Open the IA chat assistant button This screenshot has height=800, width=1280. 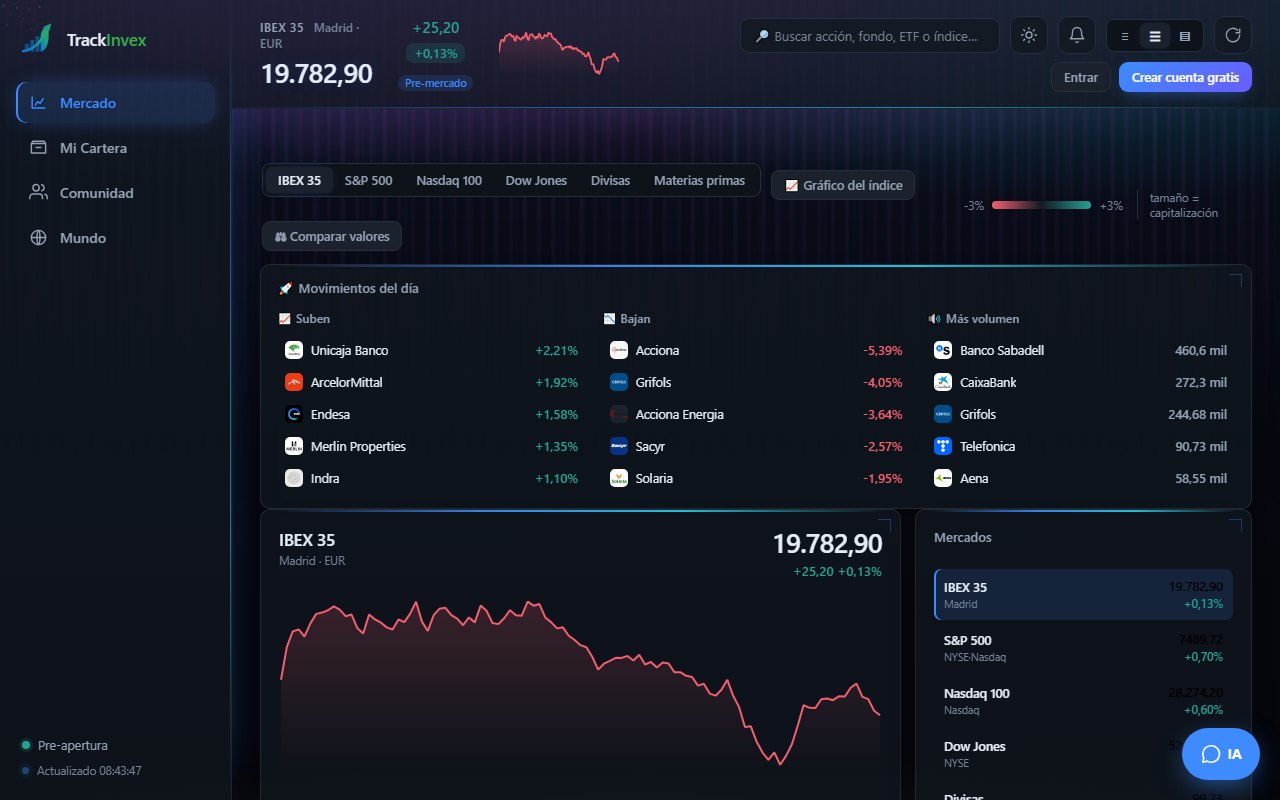click(1221, 754)
